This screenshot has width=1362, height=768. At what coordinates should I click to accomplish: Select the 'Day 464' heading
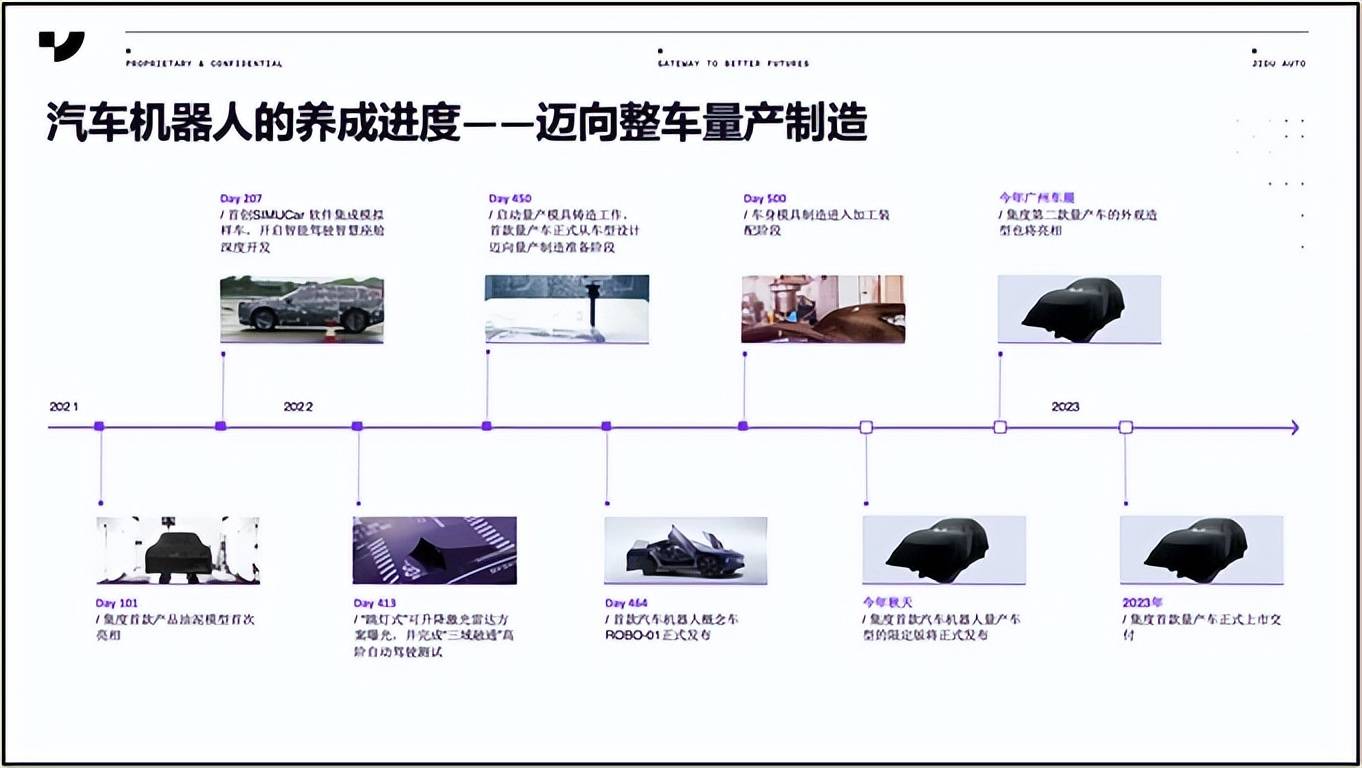[x=626, y=604]
